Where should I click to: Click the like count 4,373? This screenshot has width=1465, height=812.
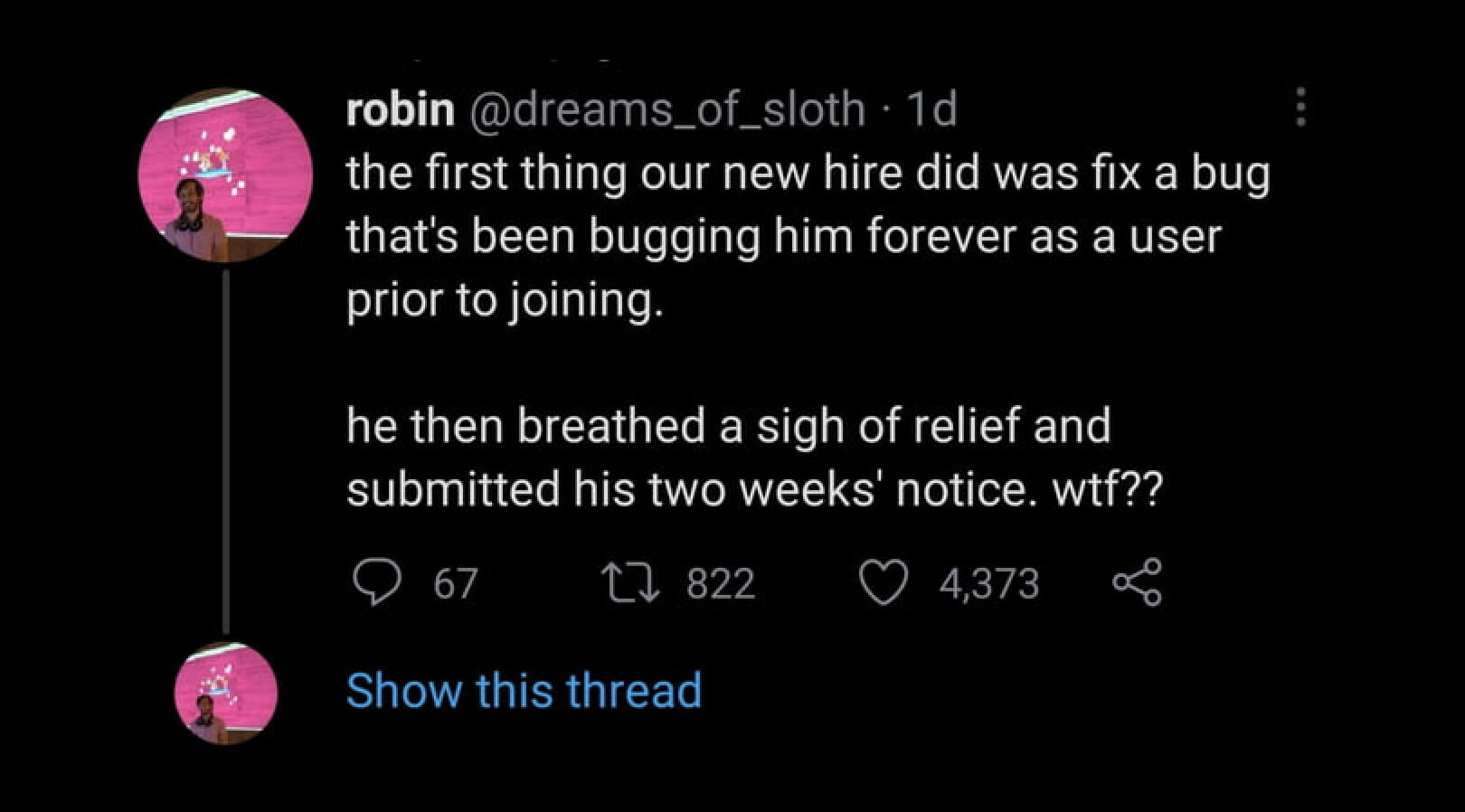coord(989,583)
